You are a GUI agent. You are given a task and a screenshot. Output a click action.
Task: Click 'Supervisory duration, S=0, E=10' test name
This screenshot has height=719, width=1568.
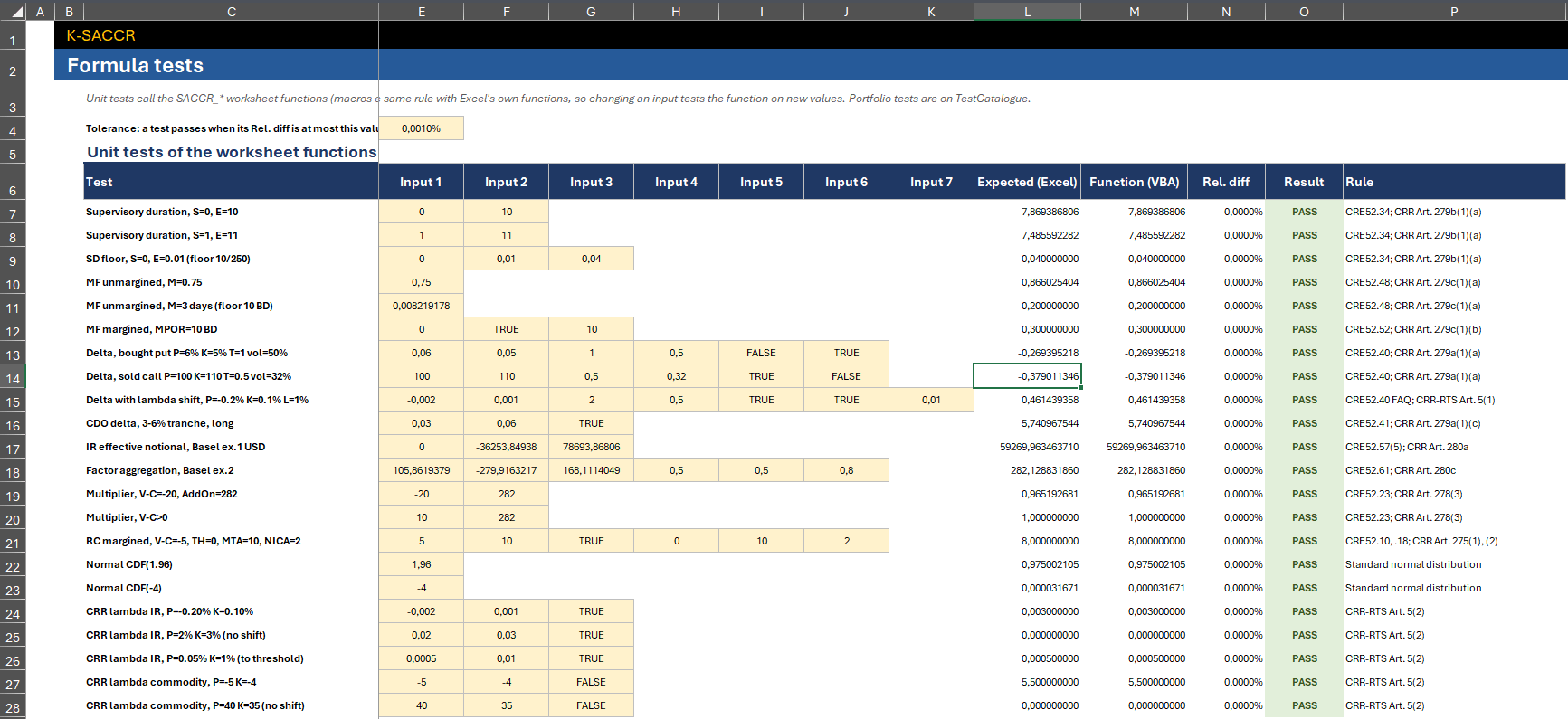click(x=162, y=212)
